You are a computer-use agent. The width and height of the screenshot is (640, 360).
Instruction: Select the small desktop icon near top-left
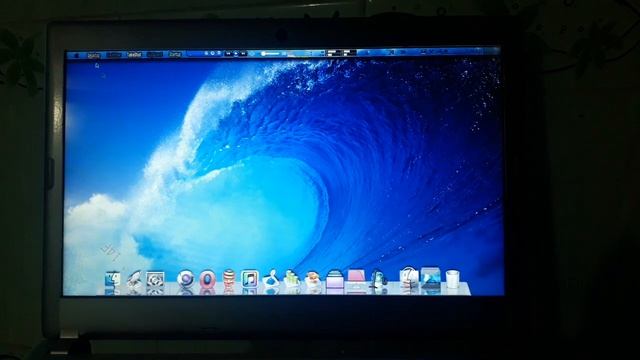(x=97, y=65)
